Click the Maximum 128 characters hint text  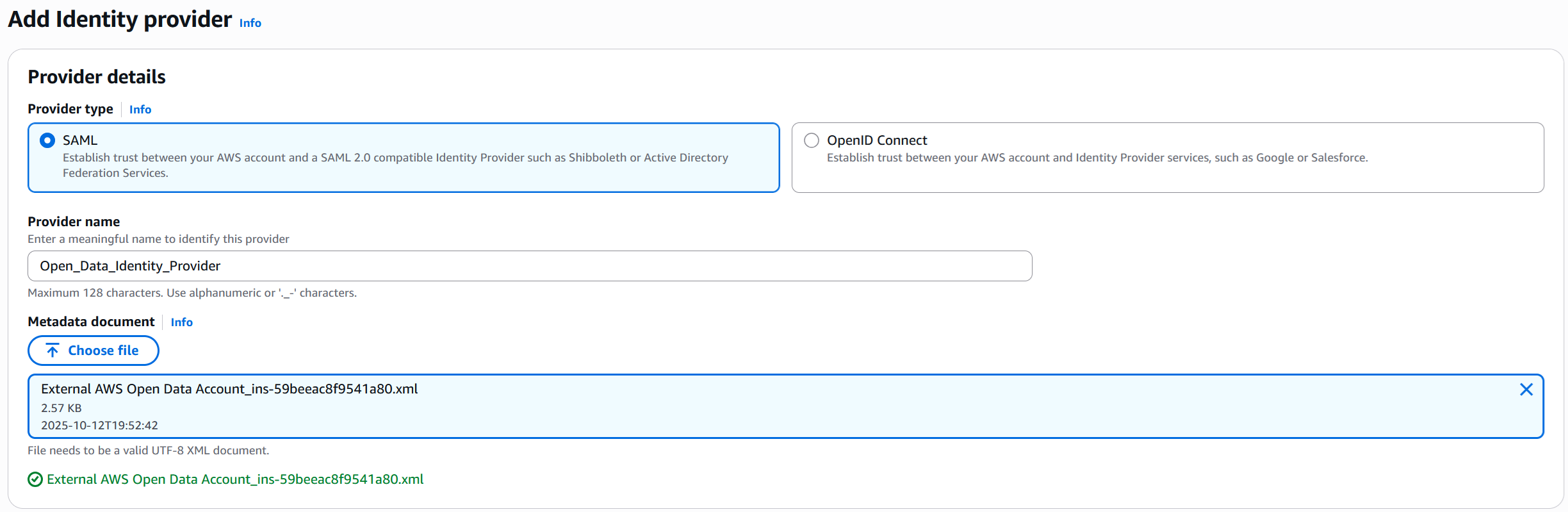pos(192,293)
